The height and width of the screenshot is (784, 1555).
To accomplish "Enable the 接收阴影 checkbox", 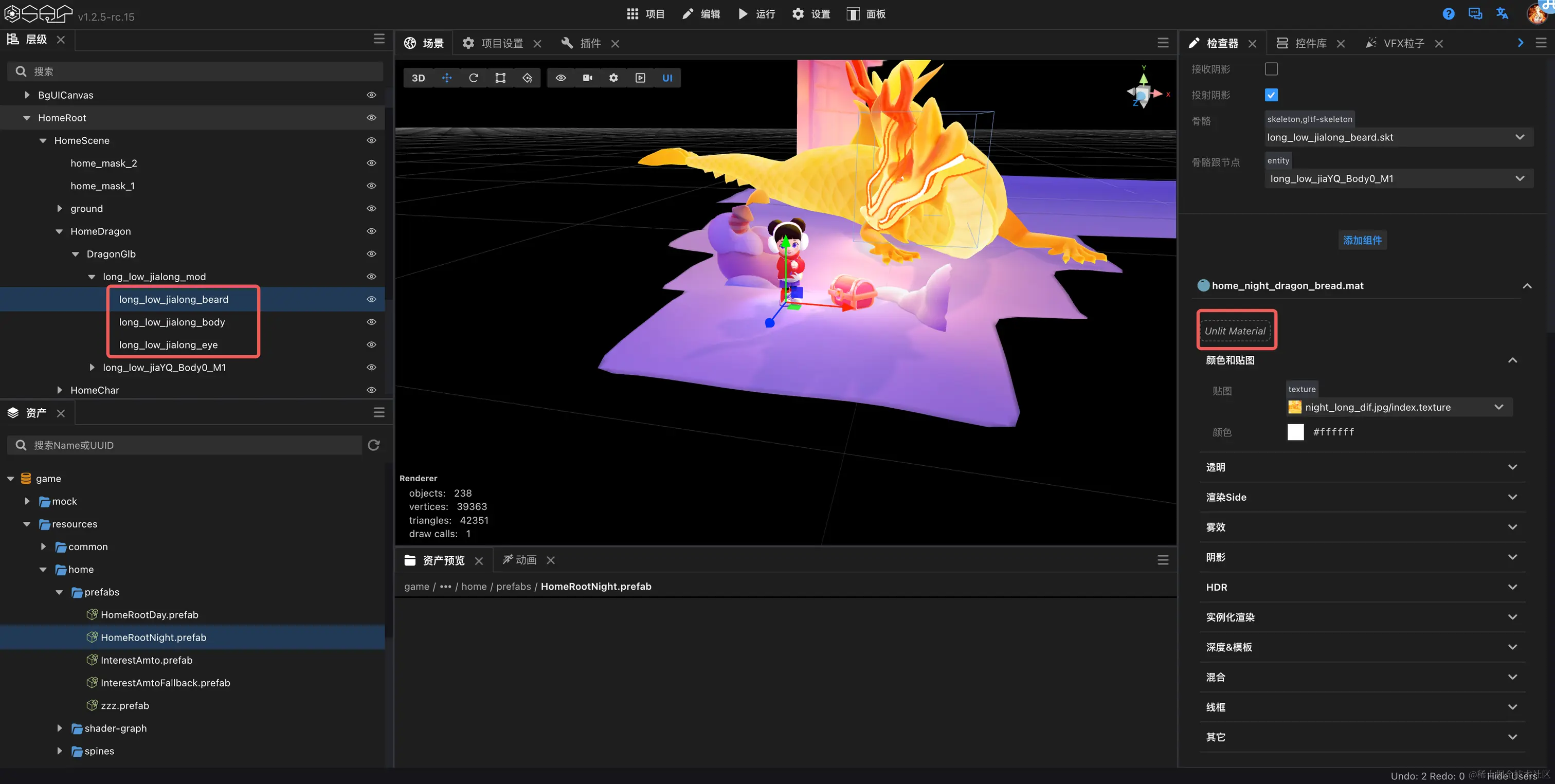I will coord(1271,69).
